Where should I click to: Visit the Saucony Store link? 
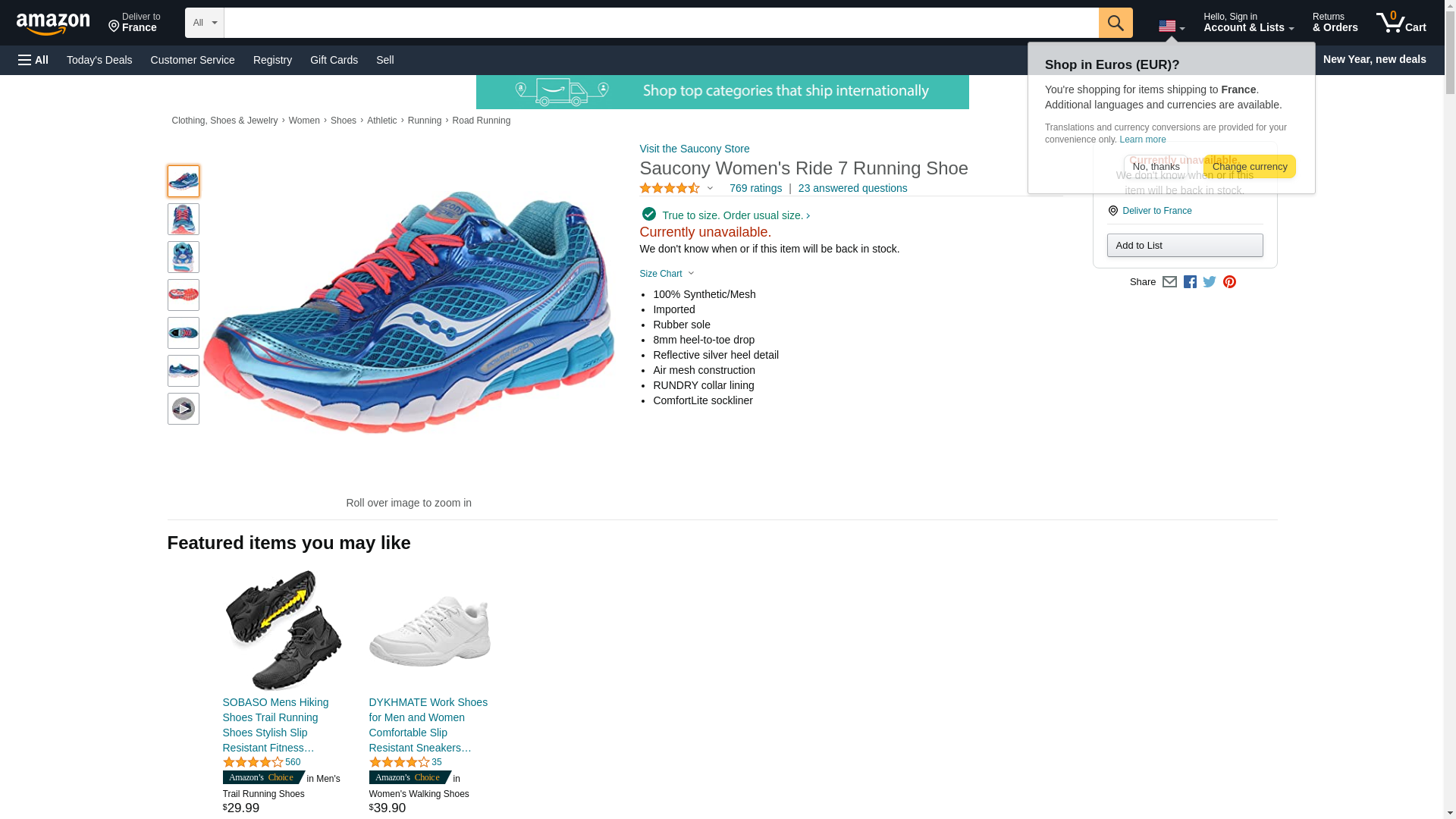[694, 149]
